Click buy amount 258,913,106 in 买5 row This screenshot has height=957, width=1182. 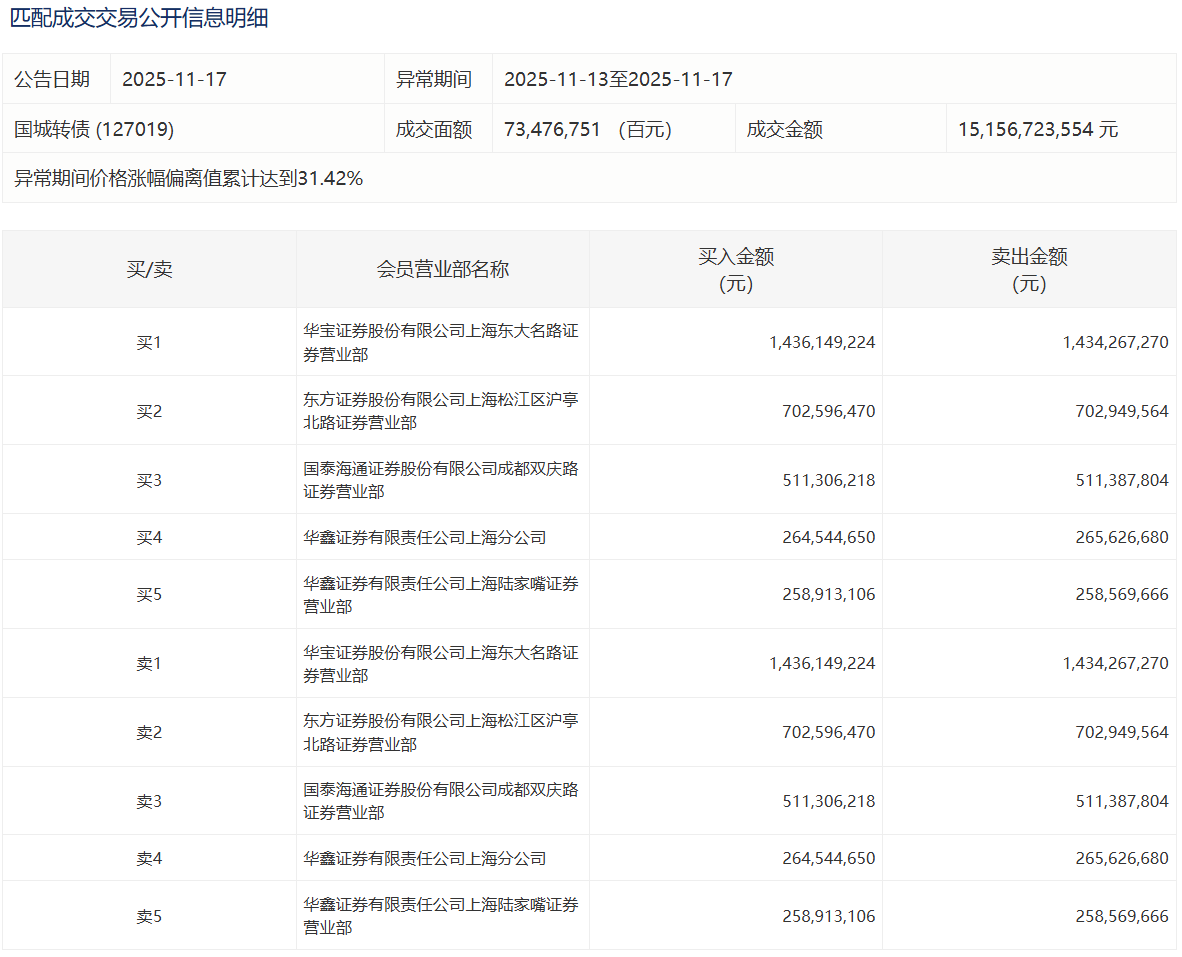click(828, 595)
